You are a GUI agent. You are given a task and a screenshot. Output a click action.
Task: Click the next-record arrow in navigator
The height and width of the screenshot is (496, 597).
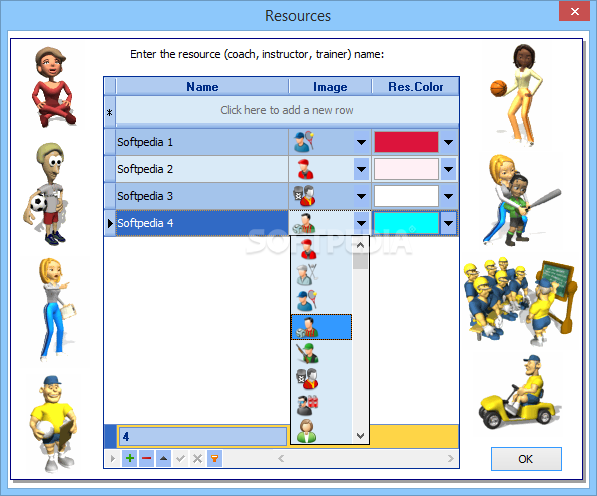pos(113,458)
